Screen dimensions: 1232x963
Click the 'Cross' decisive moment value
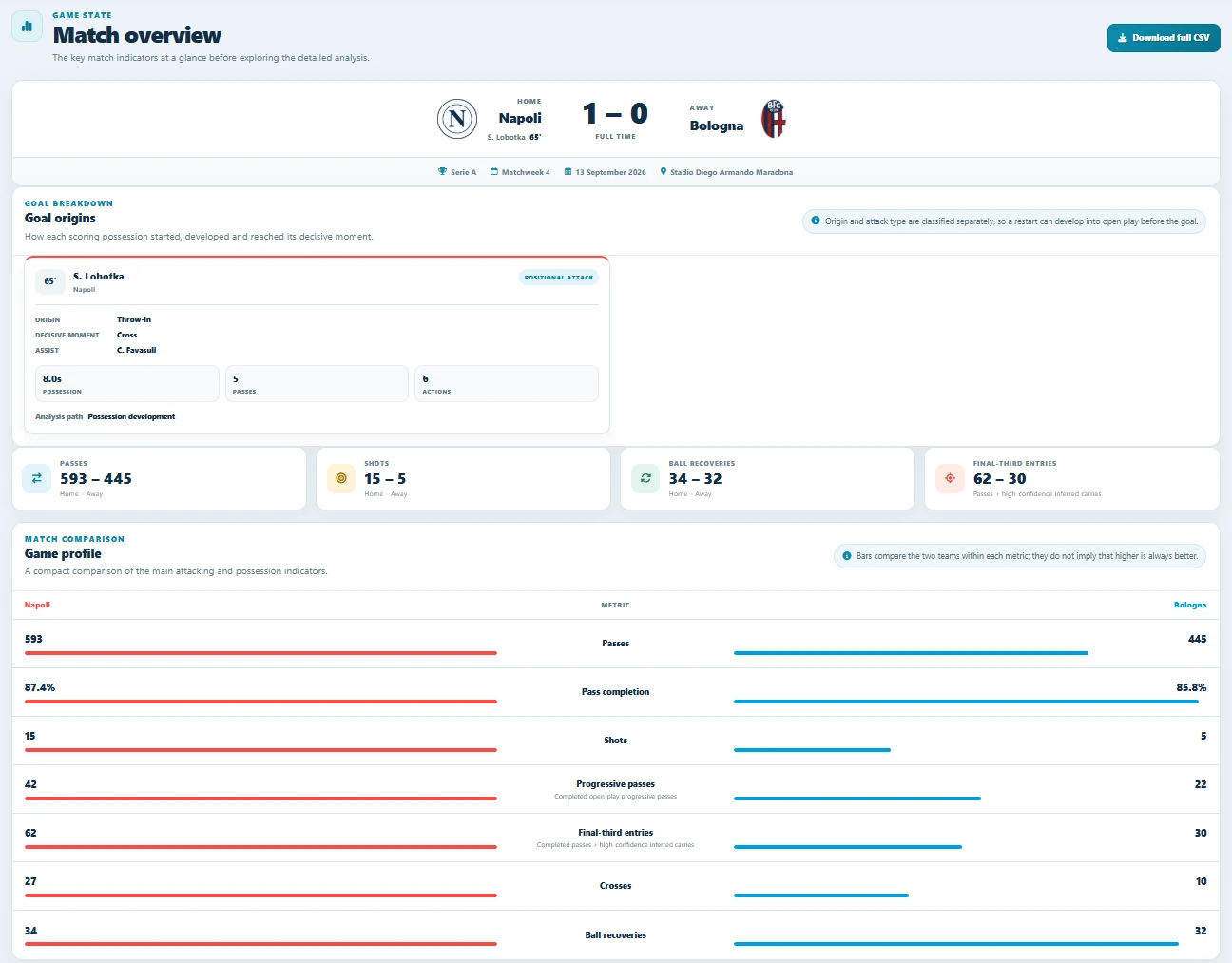(127, 335)
